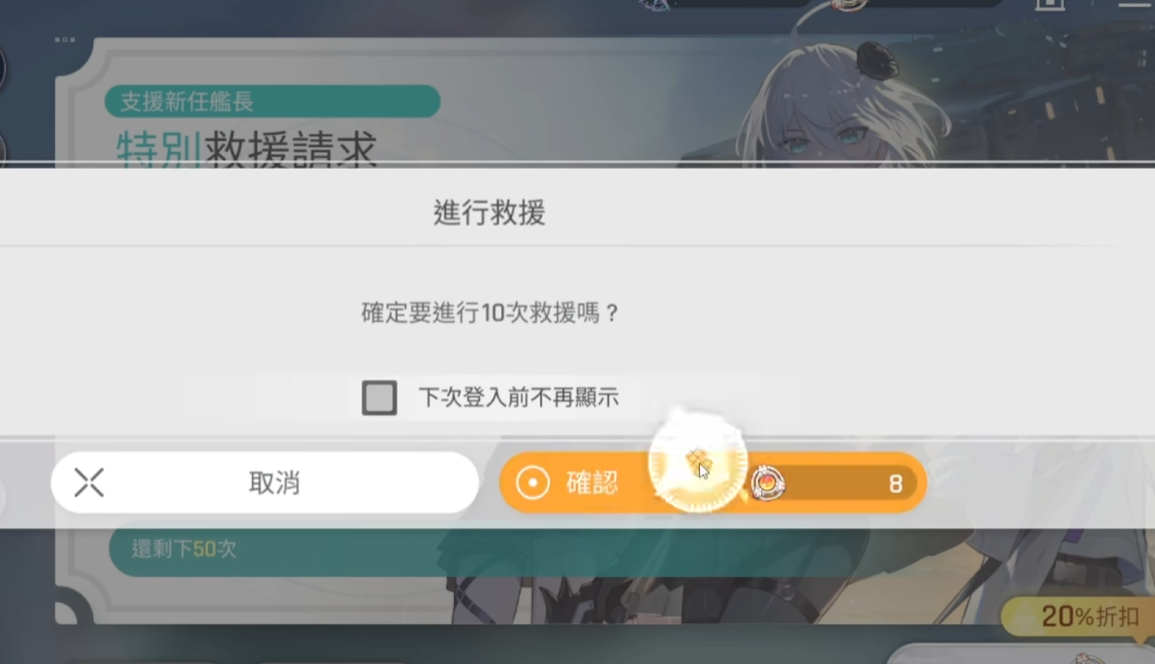1155x664 pixels.
Task: Click the circle icon beside 確認
Action: (x=533, y=483)
